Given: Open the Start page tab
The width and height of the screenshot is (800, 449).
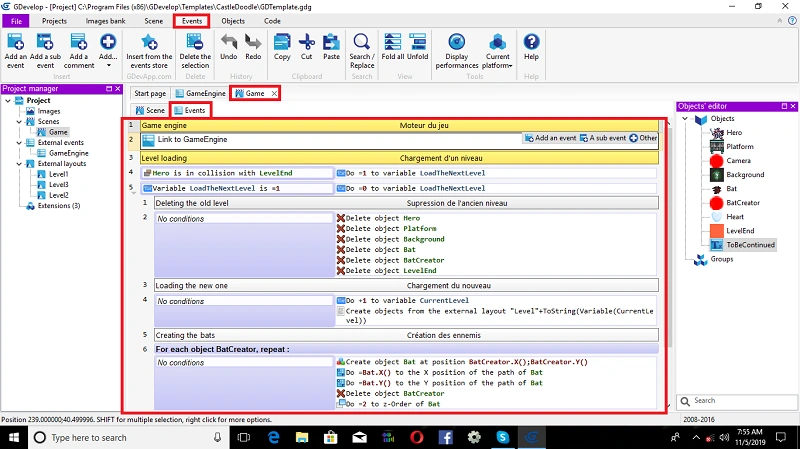Looking at the screenshot, I should [x=150, y=93].
